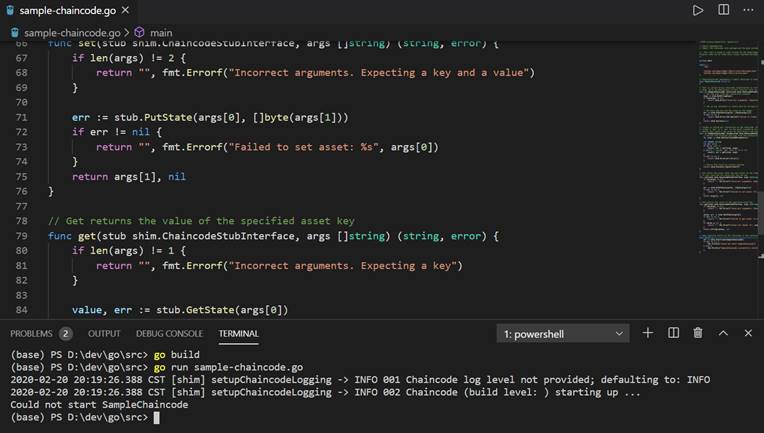Screen dimensions: 764x433
Task: Split the terminal pane
Action: tap(673, 333)
